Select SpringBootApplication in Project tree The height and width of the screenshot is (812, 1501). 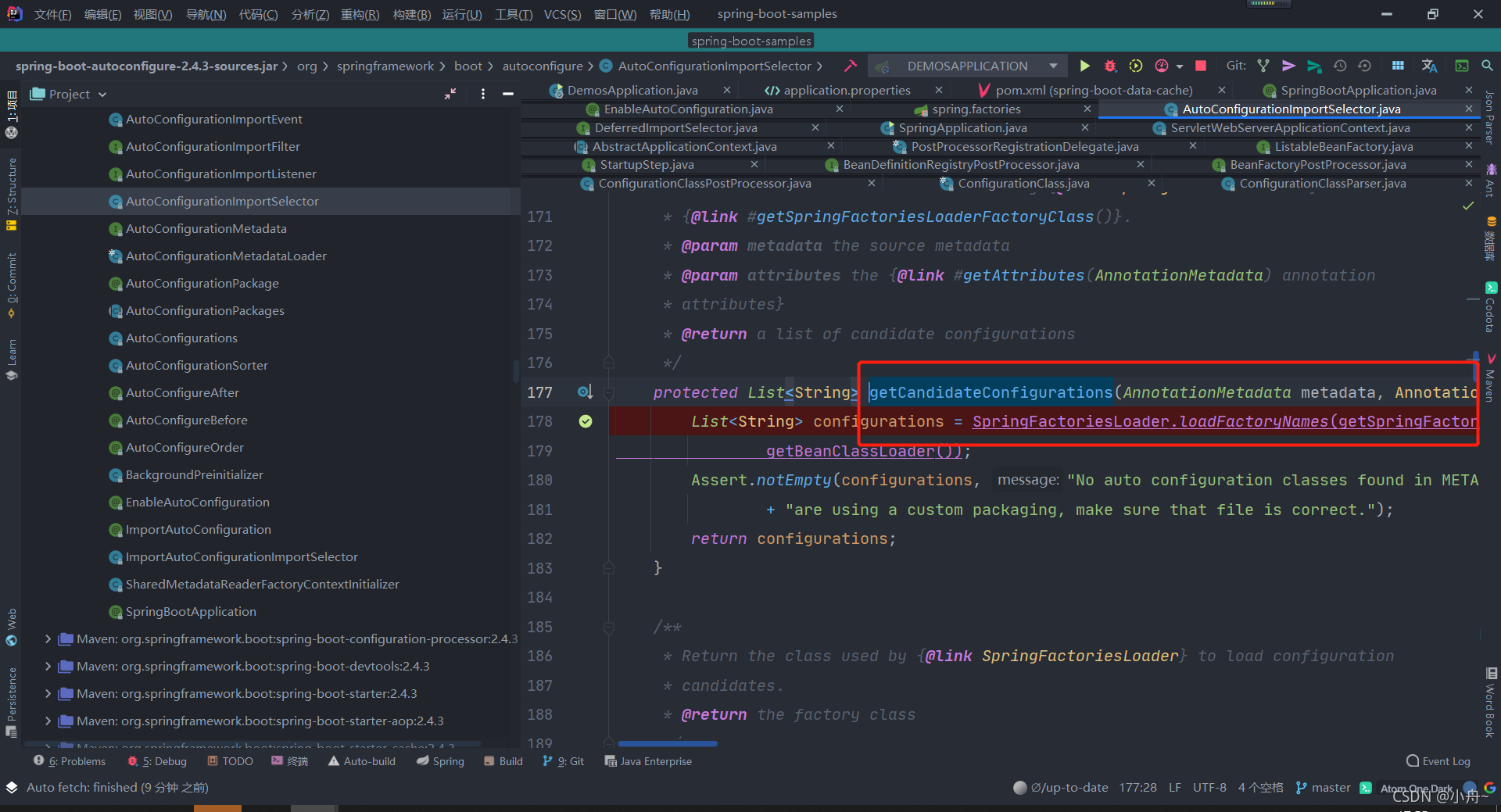(x=191, y=611)
